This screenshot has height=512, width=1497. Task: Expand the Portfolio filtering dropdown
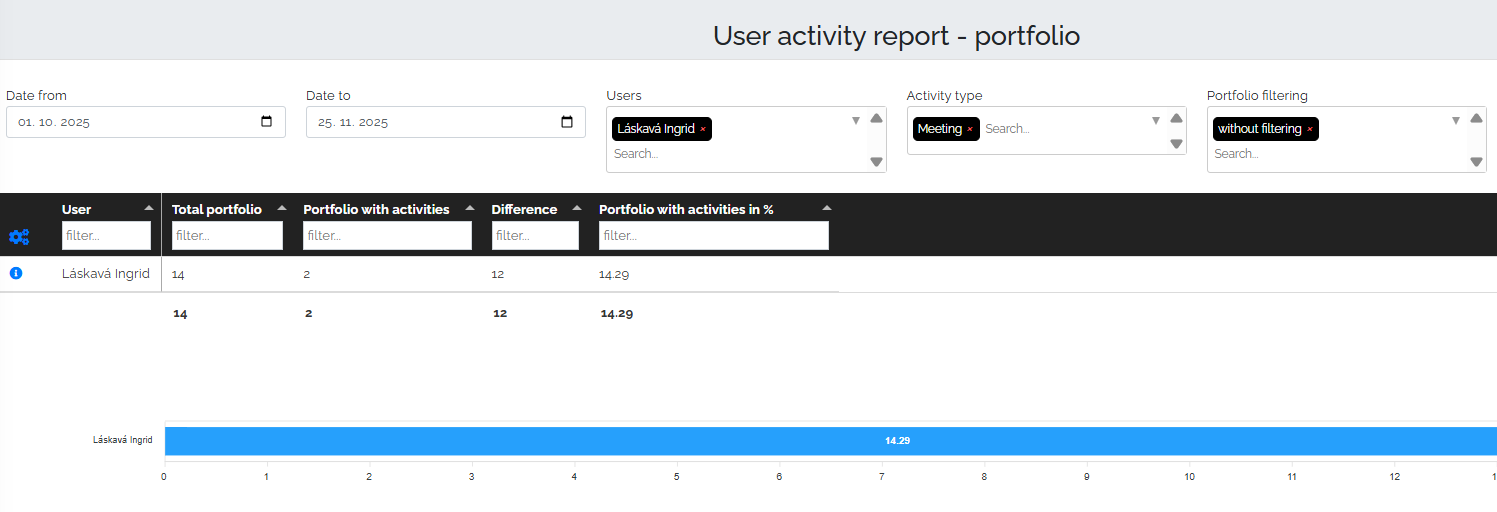(x=1456, y=121)
